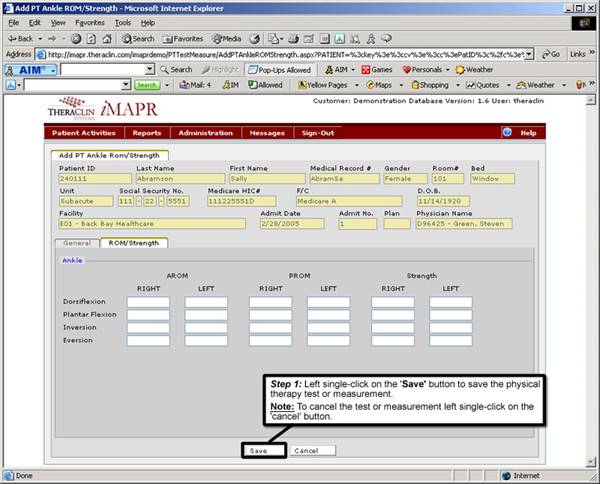
Task: Click Sign-Out in the navigation bar
Action: pyautogui.click(x=318, y=133)
